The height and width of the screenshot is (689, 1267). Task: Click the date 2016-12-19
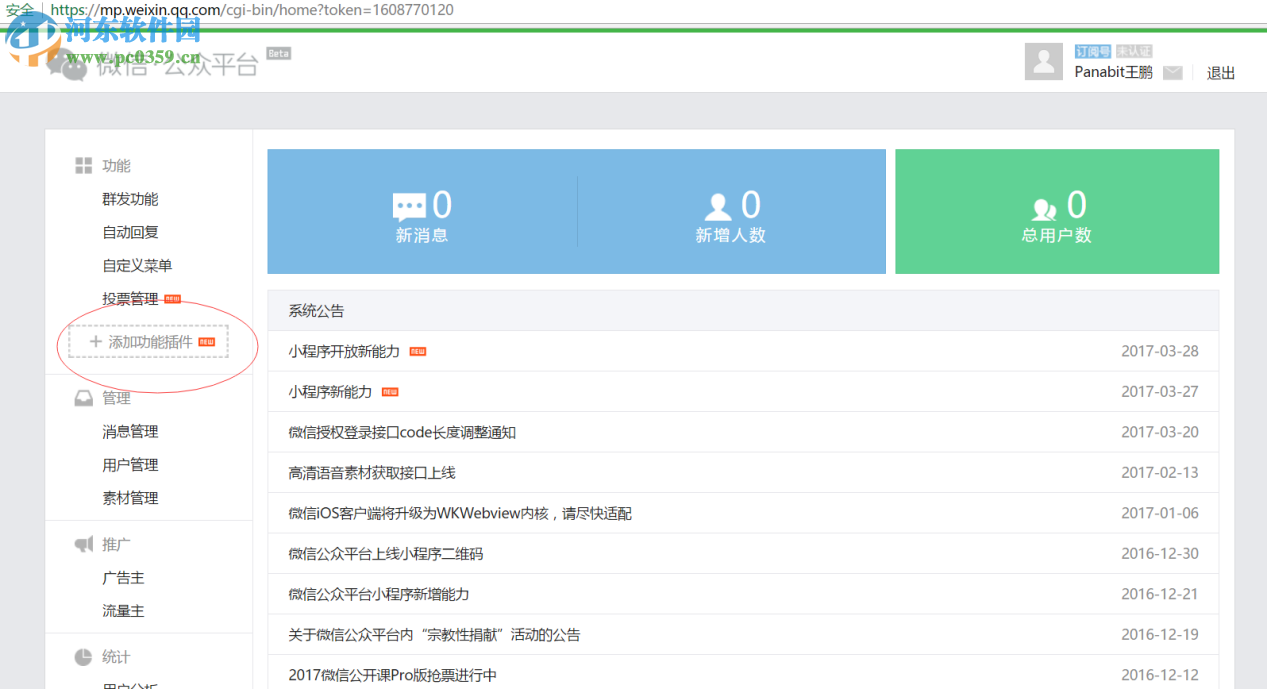pos(1160,634)
